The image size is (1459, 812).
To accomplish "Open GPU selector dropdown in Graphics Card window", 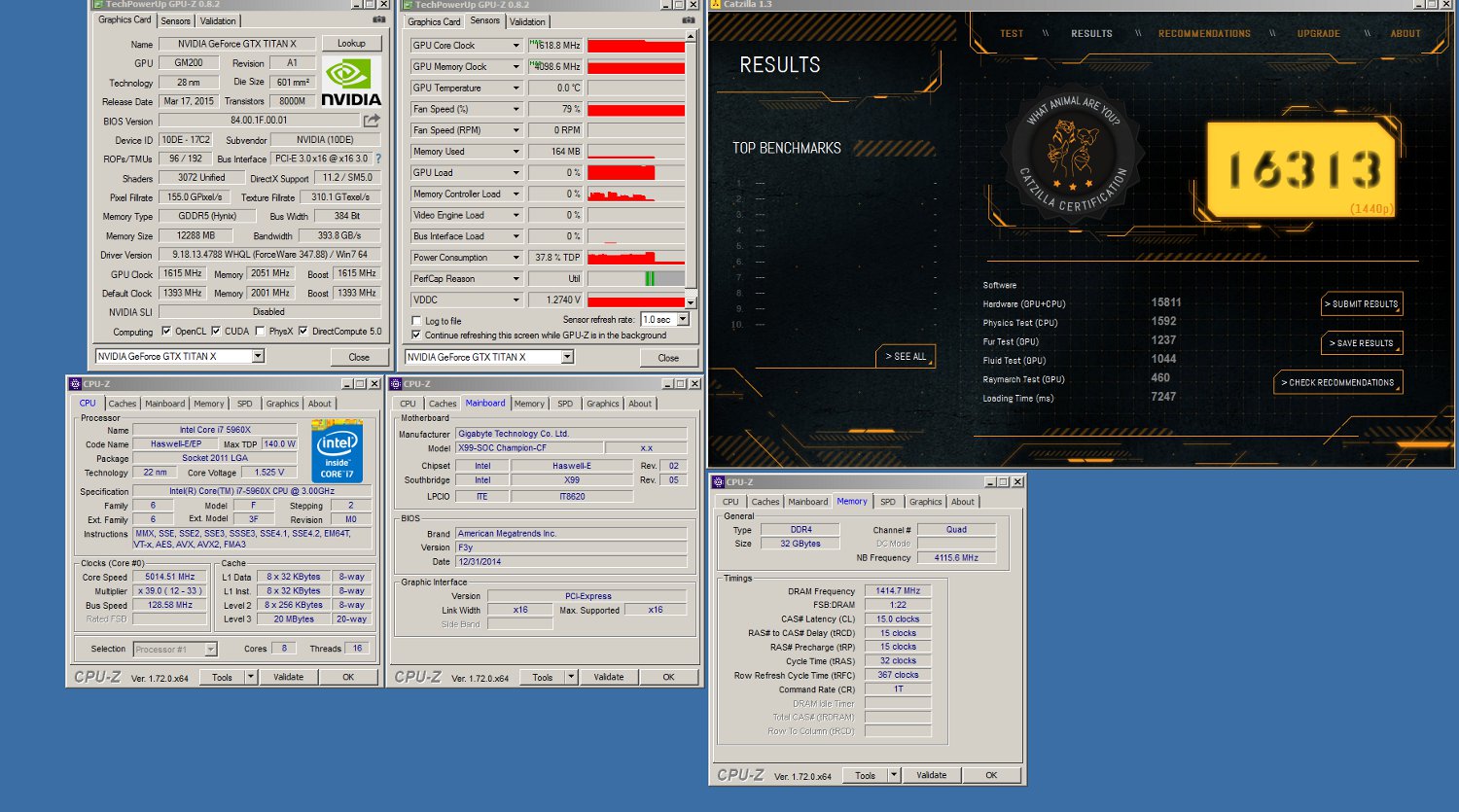I will (258, 357).
